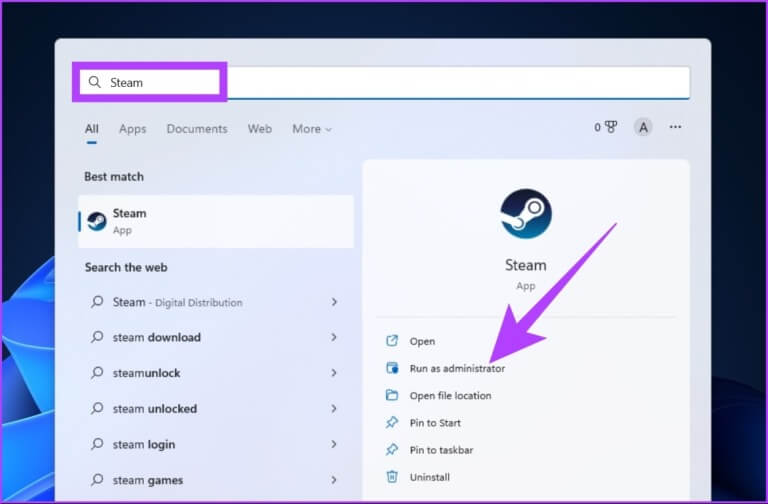
Task: Switch to the Apps tab
Action: (133, 129)
